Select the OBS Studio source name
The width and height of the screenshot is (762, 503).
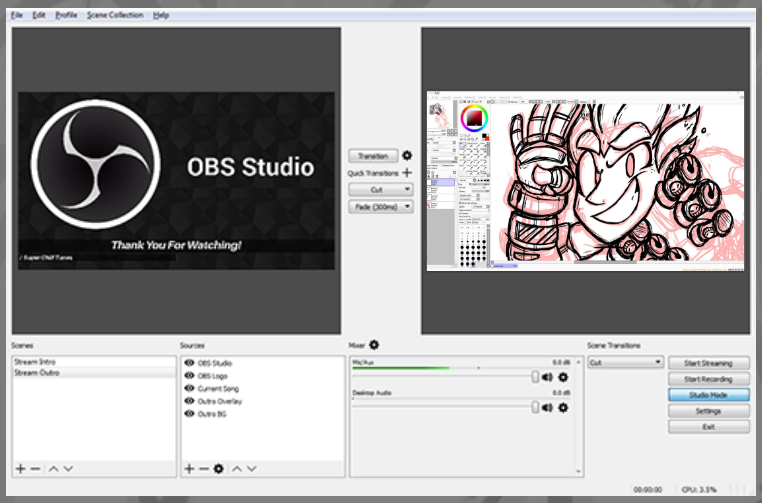pos(215,363)
